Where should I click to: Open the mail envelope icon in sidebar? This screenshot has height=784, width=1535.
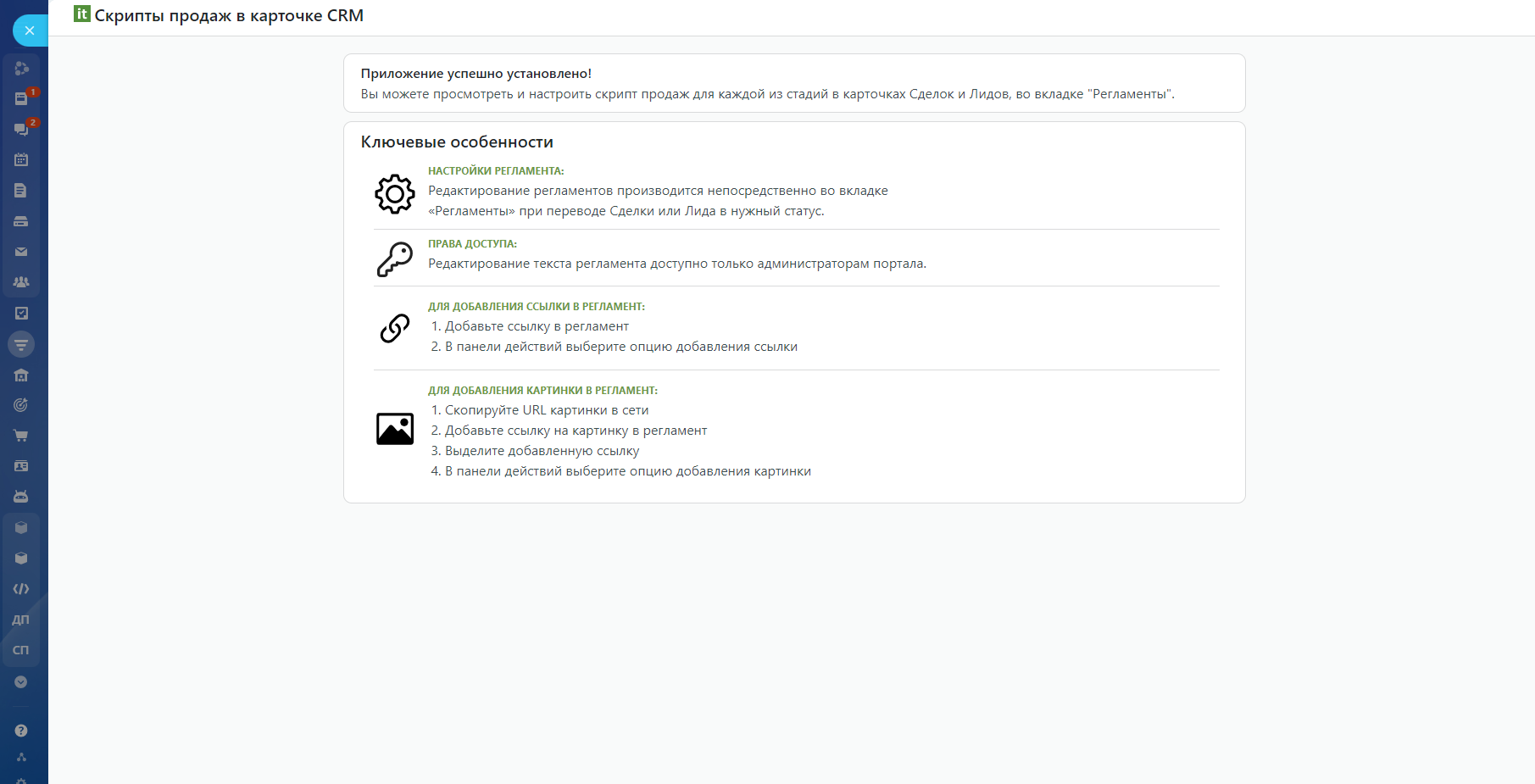pyautogui.click(x=21, y=252)
